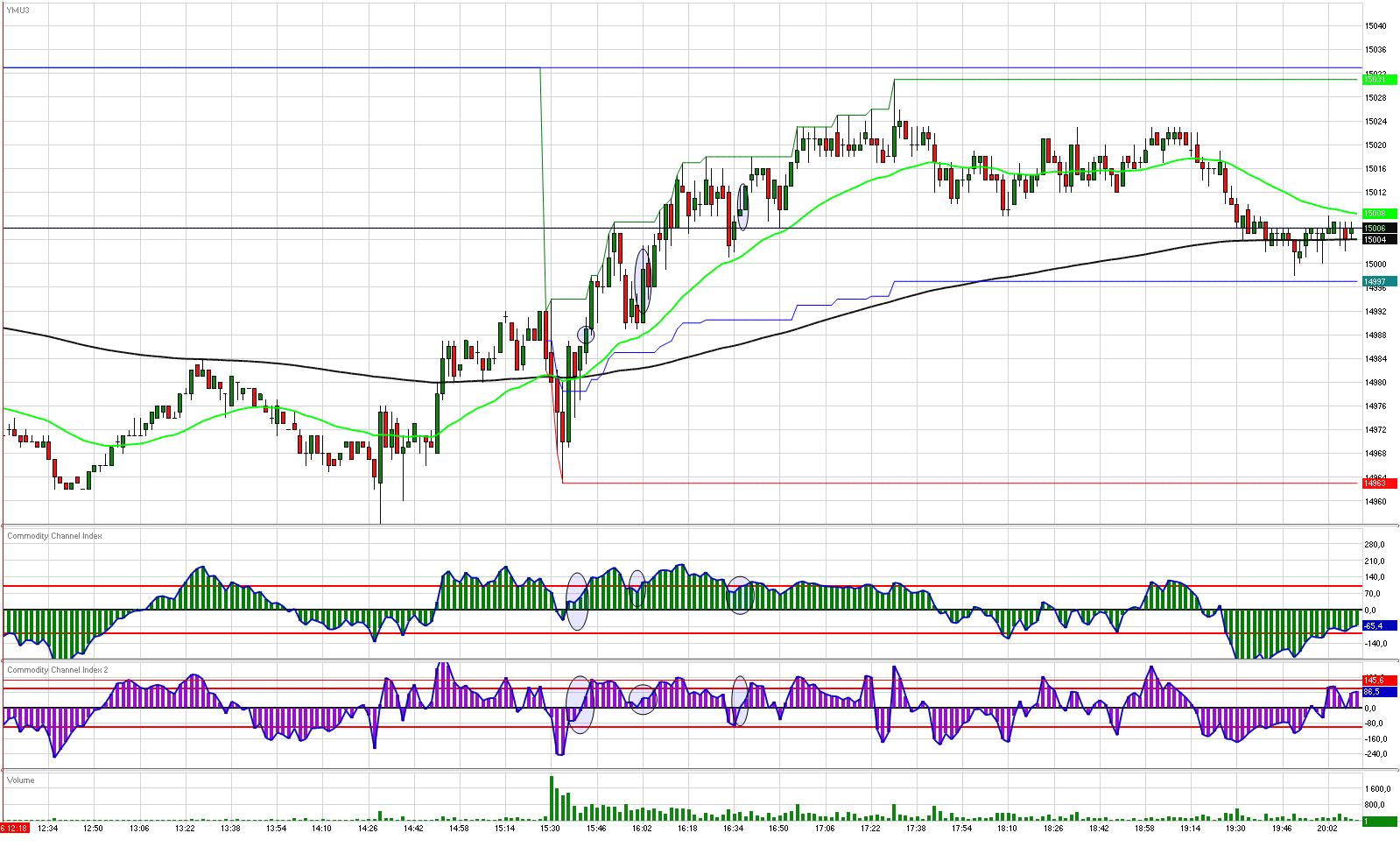Click the 14:42 time axis label

[x=413, y=828]
